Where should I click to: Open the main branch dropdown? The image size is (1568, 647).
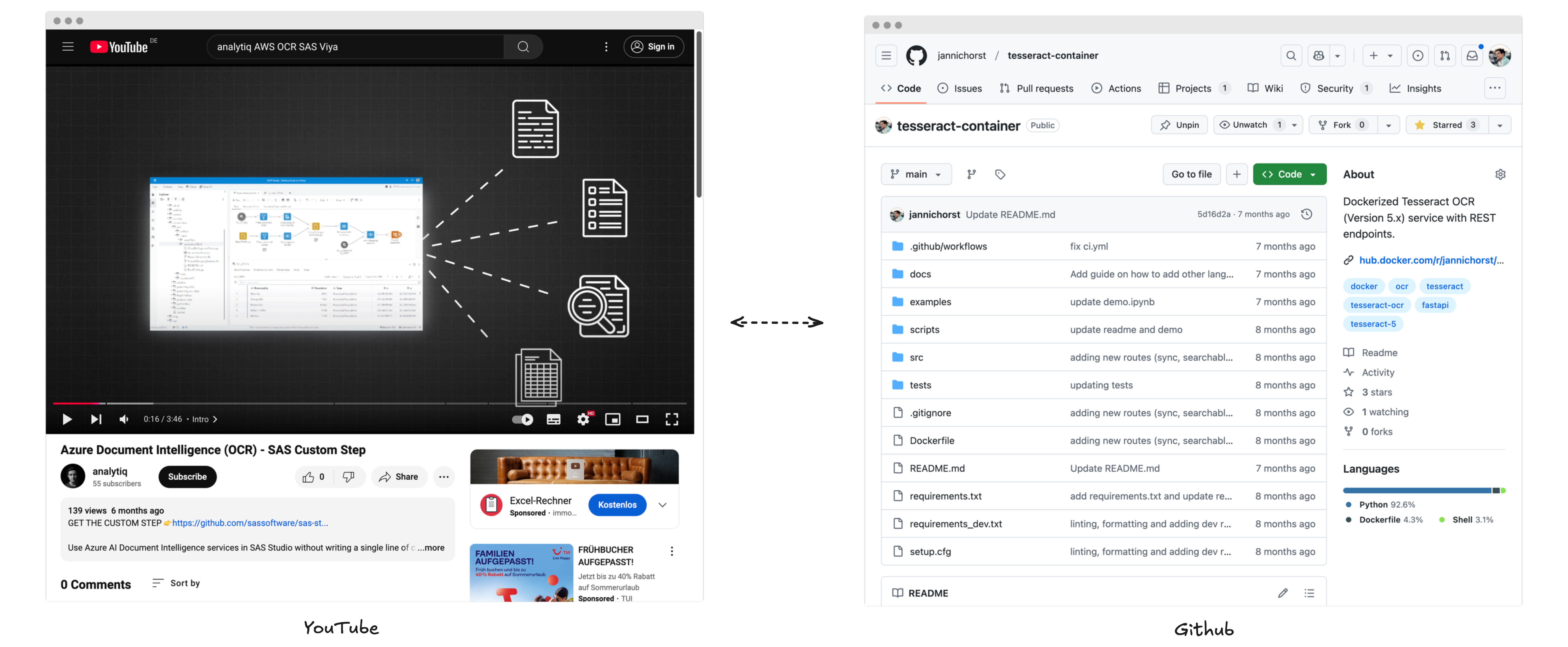tap(916, 174)
